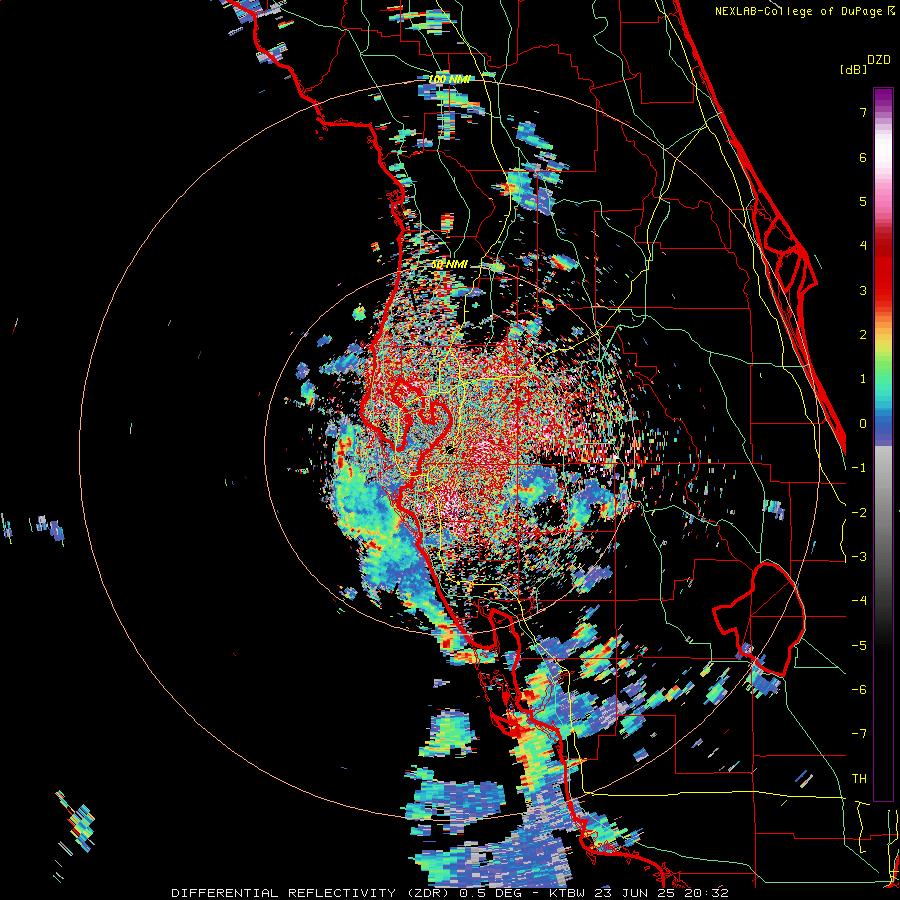This screenshot has height=900, width=900.
Task: Click the 7 value on color scale
Action: 863,112
